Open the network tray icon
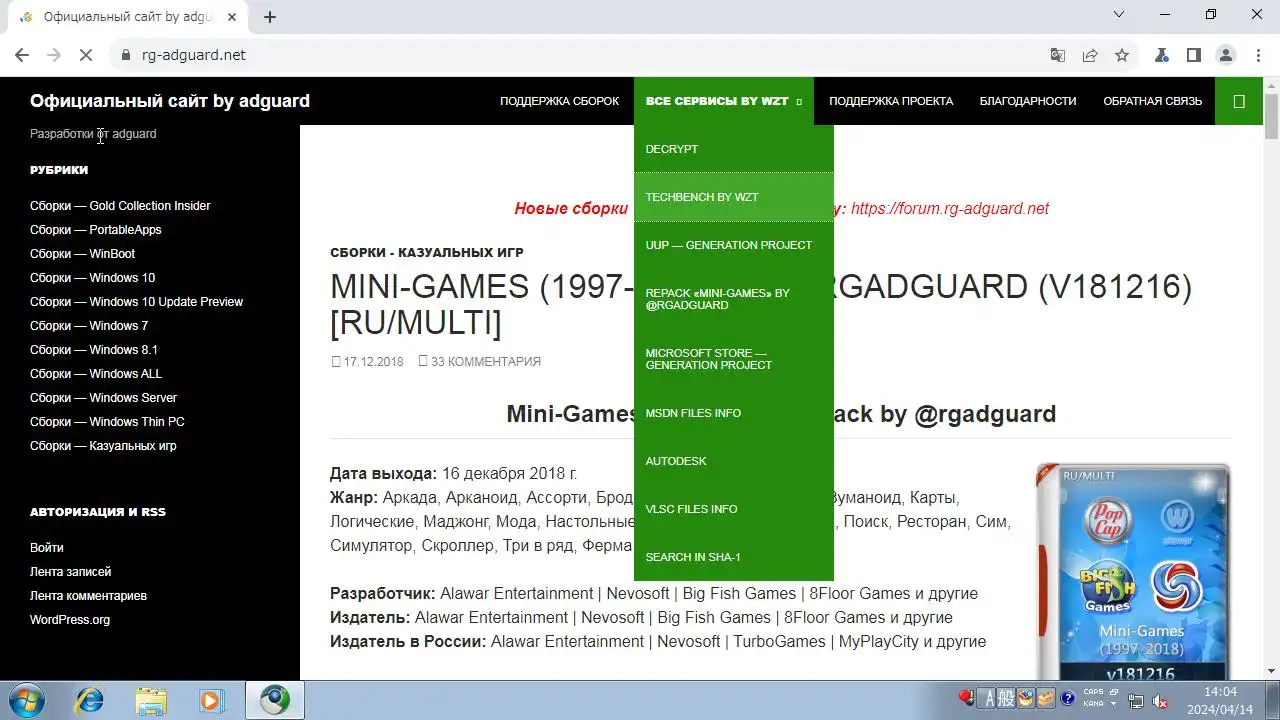1280x720 pixels. (x=1137, y=700)
